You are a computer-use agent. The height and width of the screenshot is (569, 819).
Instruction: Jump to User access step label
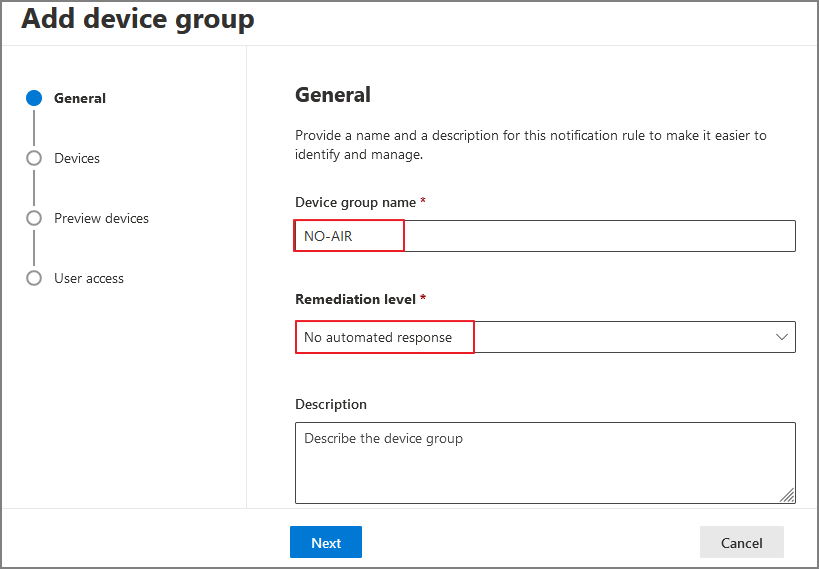tap(89, 278)
